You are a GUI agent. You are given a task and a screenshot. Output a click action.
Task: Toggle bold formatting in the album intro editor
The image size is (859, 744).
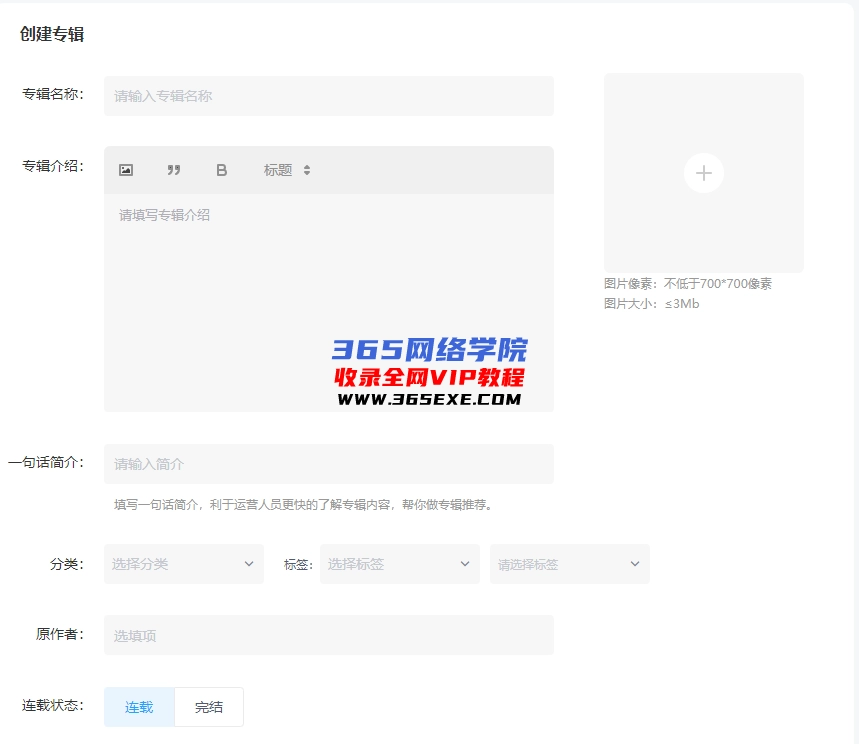222,170
